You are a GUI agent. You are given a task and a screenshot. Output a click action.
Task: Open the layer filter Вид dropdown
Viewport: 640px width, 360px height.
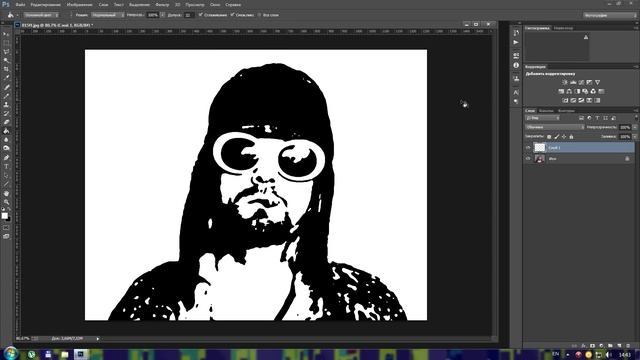542,118
